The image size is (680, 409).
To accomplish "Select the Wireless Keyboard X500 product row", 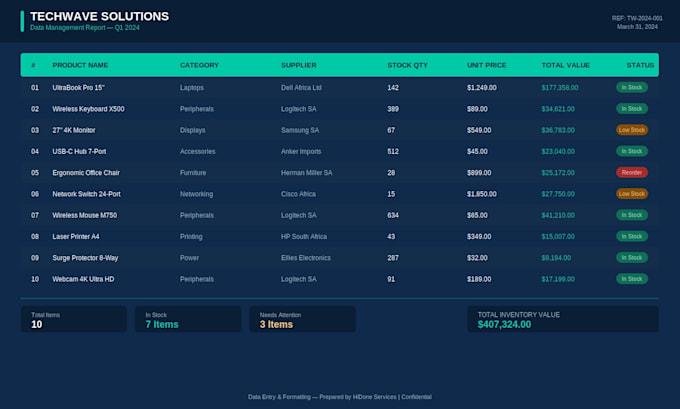I will [340, 109].
